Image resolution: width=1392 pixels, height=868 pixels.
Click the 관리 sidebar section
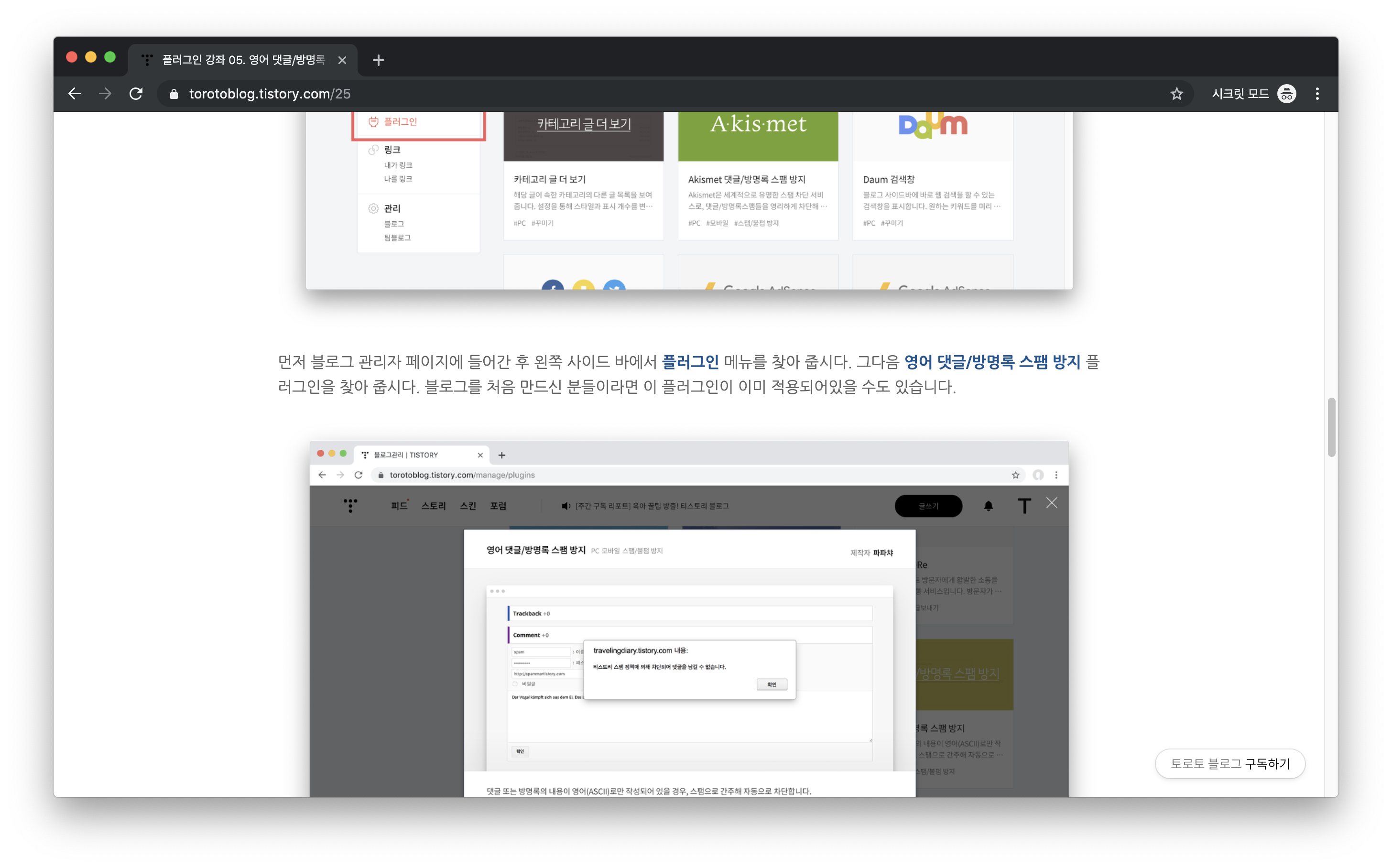coord(392,208)
